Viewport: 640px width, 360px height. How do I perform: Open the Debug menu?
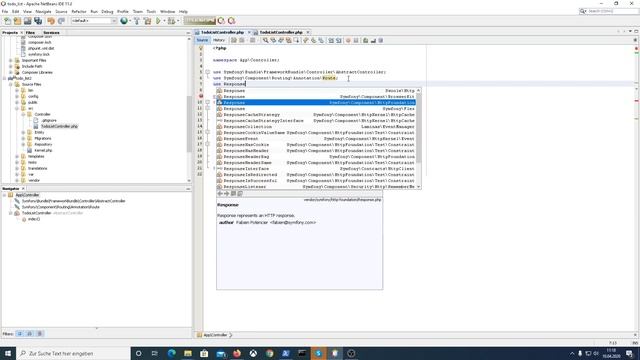[x=107, y=11]
